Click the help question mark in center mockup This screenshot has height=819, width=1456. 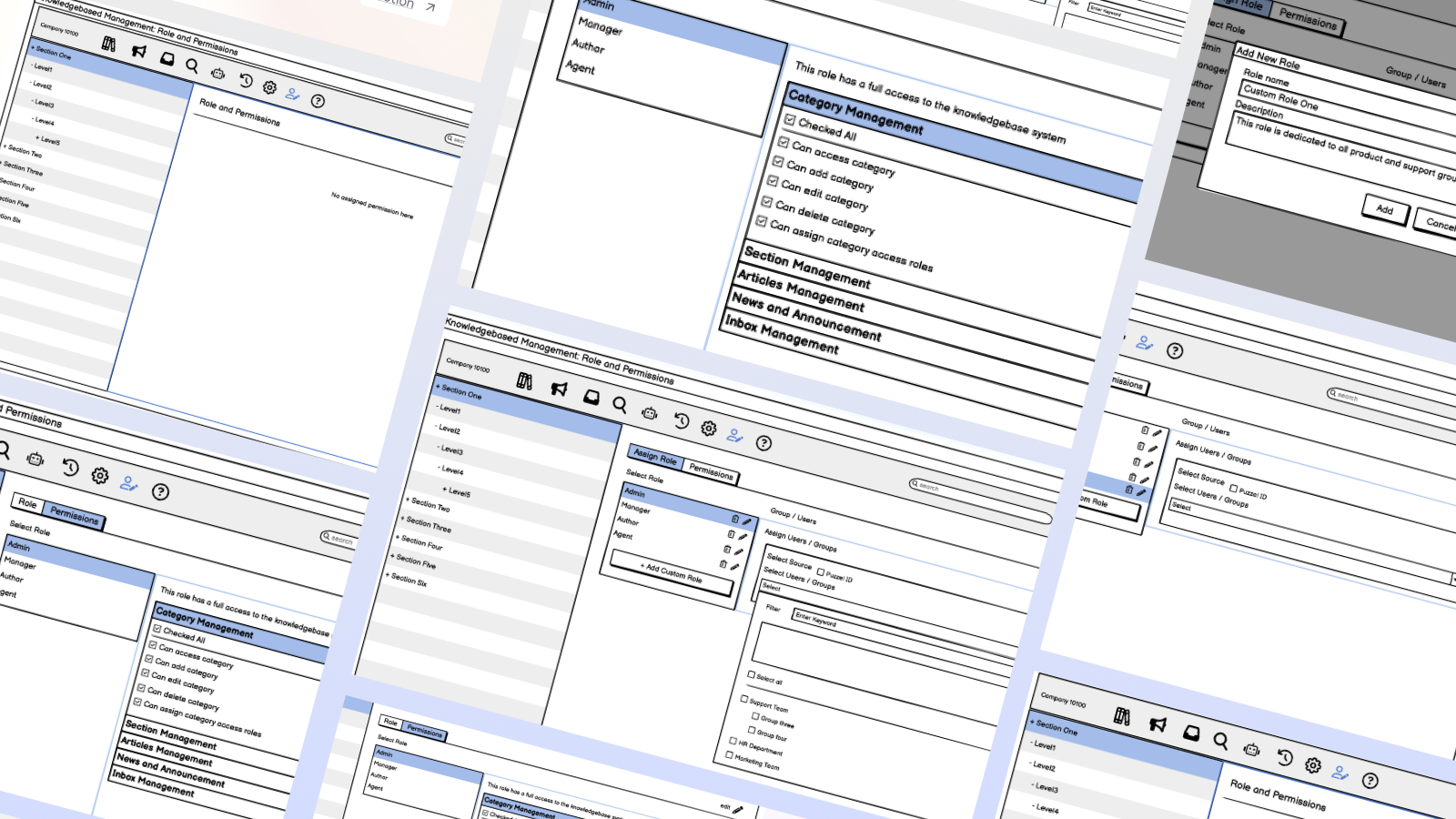coord(763,443)
